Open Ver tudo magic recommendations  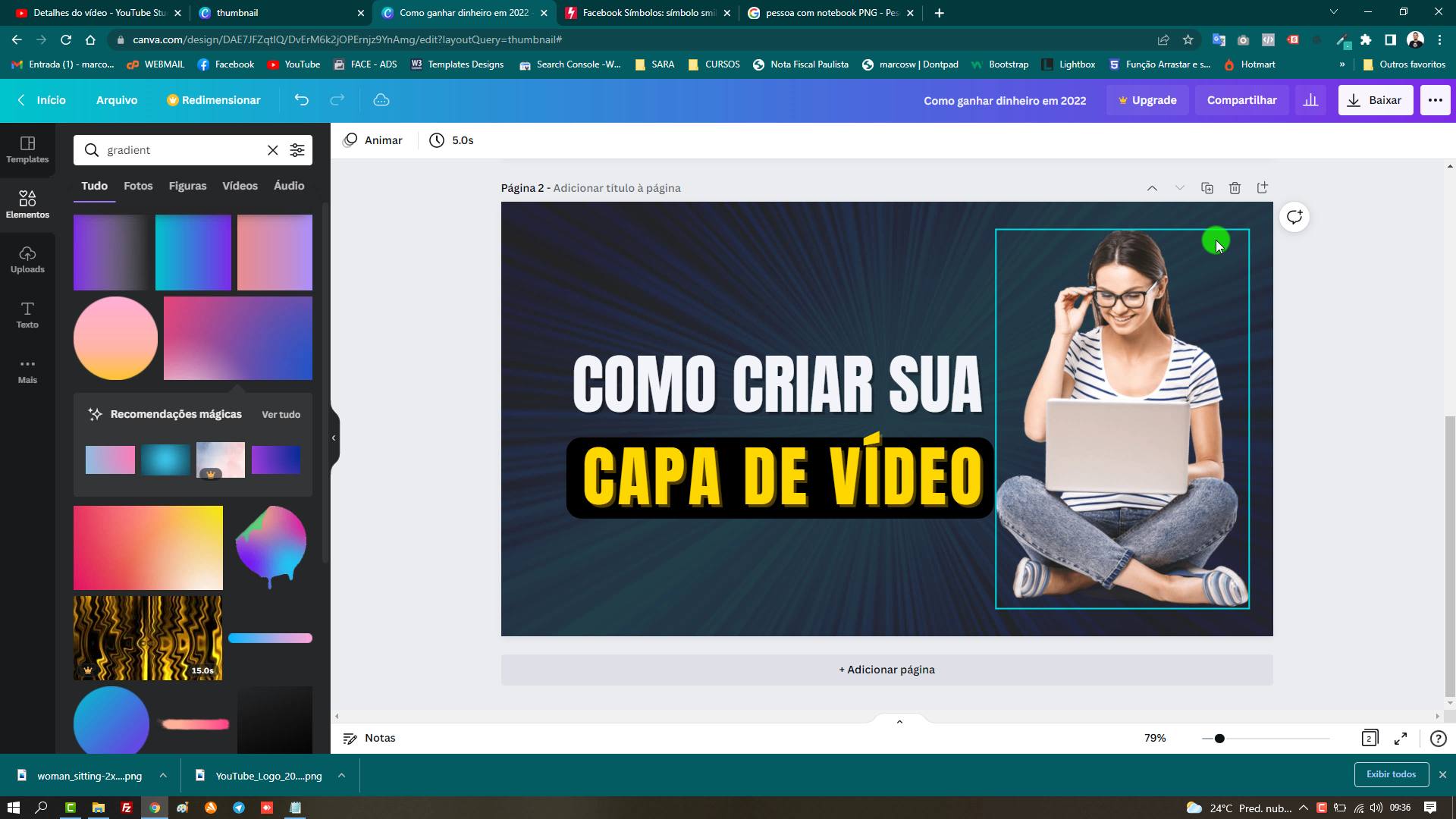click(281, 415)
